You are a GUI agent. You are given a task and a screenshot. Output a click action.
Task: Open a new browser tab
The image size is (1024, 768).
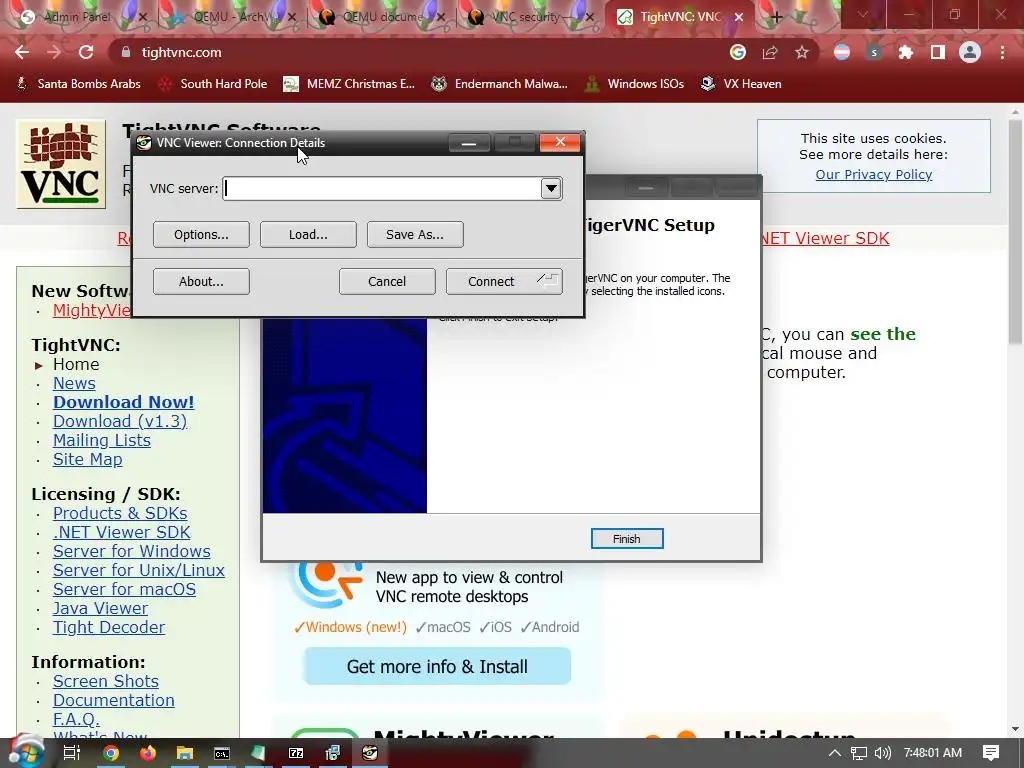pyautogui.click(x=776, y=18)
